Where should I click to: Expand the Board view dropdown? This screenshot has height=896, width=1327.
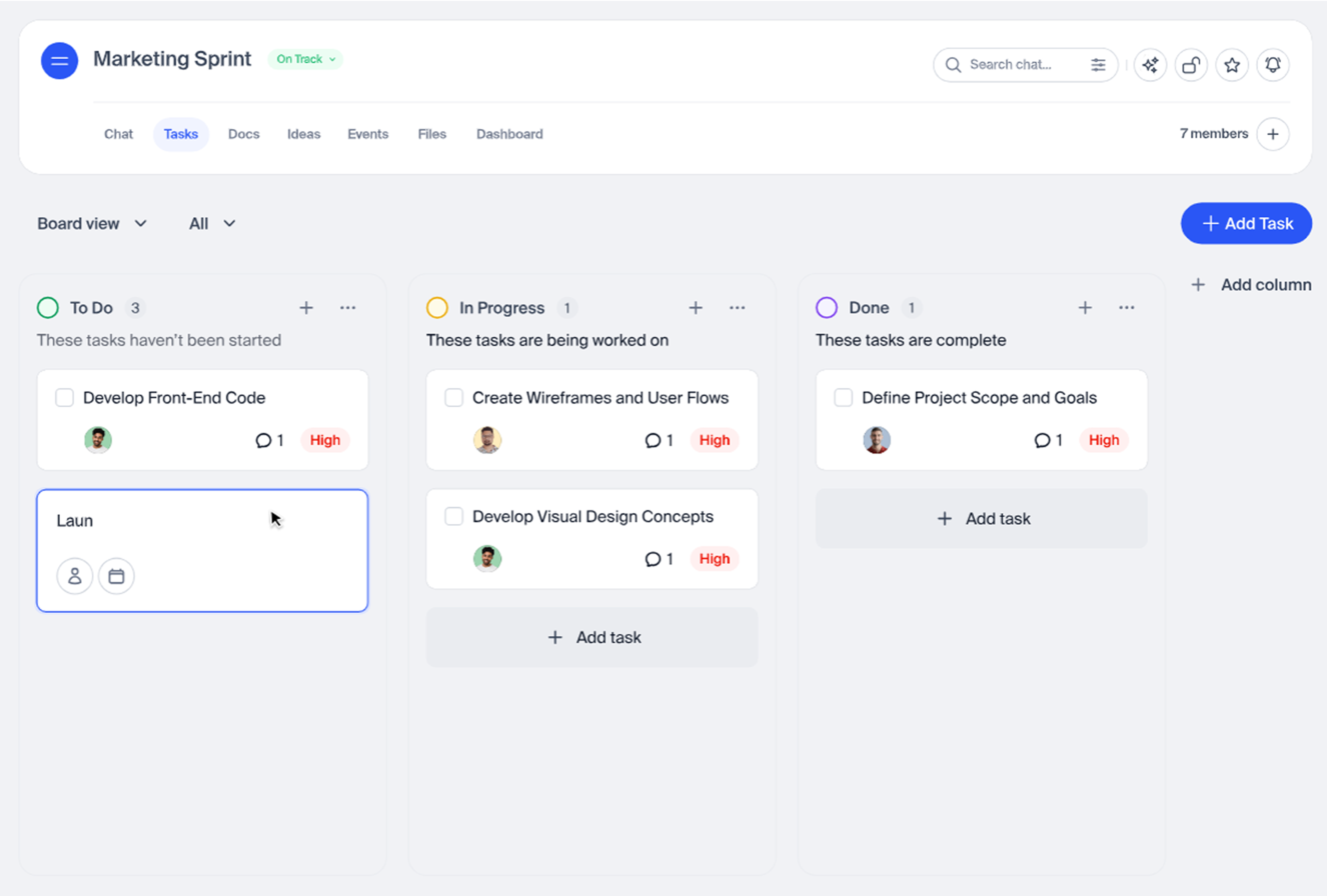click(92, 224)
